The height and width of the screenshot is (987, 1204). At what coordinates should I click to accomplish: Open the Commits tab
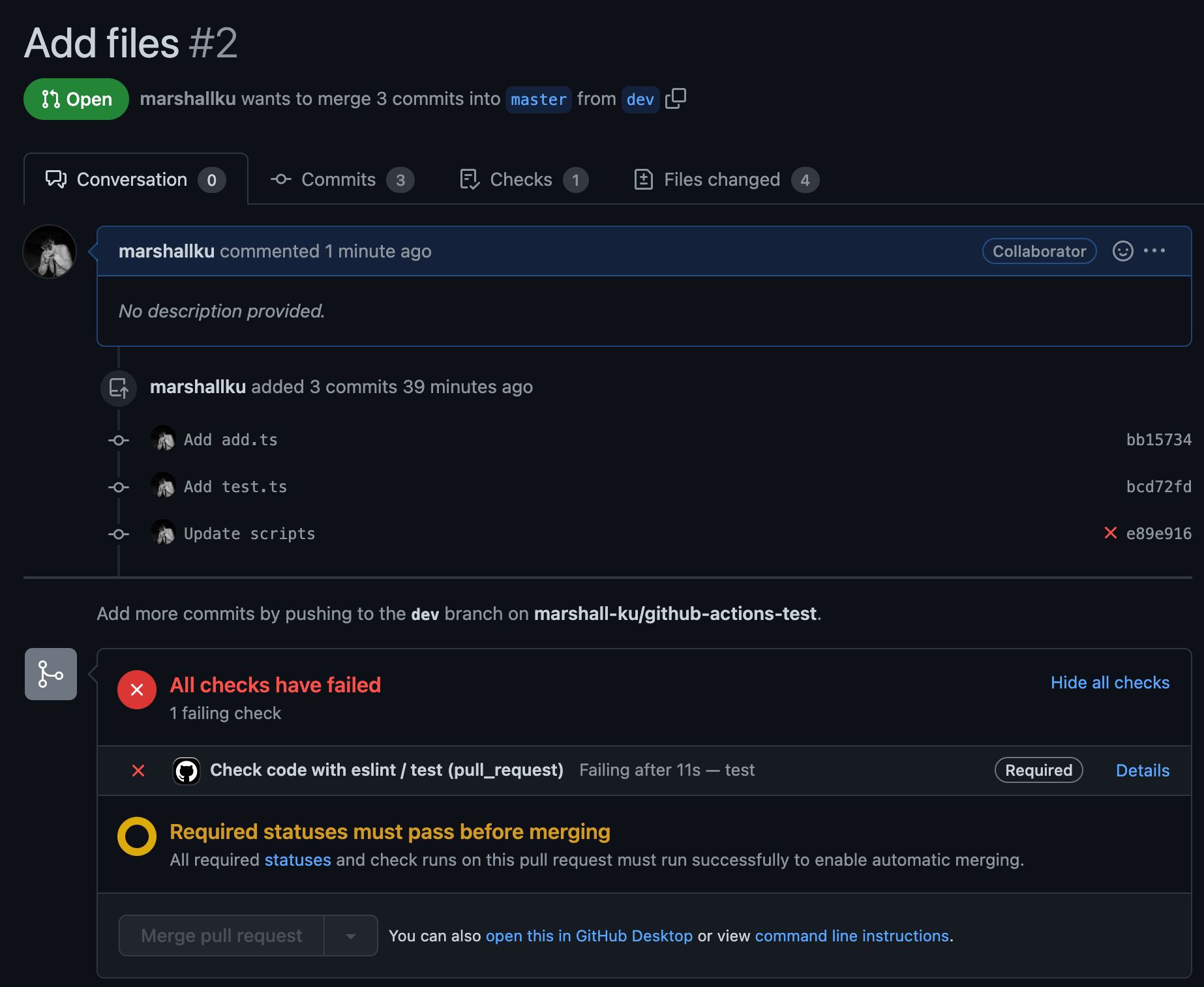click(338, 179)
